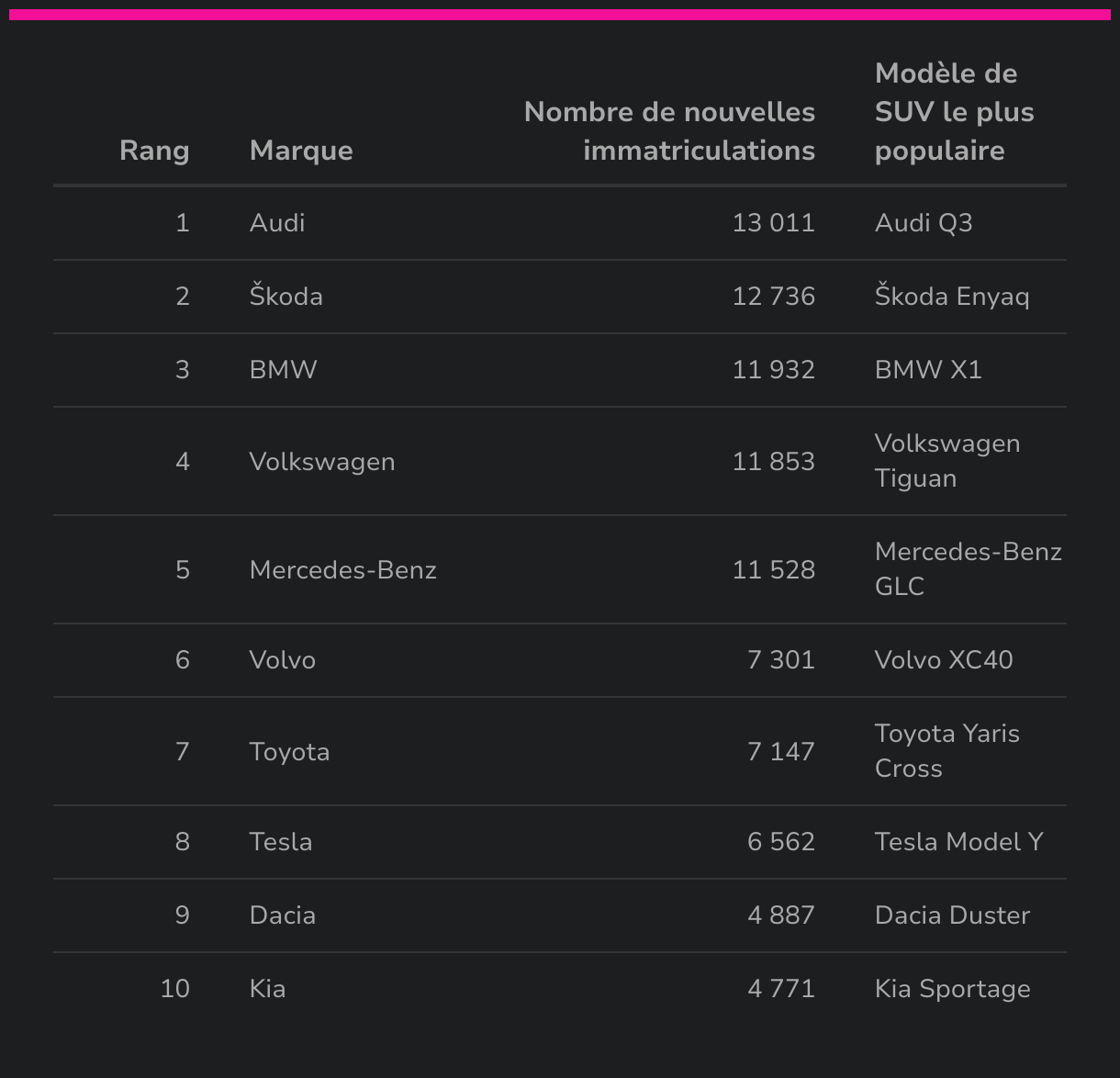Click the Volkswagen Tiguan cell
1120x1078 pixels.
946,461
